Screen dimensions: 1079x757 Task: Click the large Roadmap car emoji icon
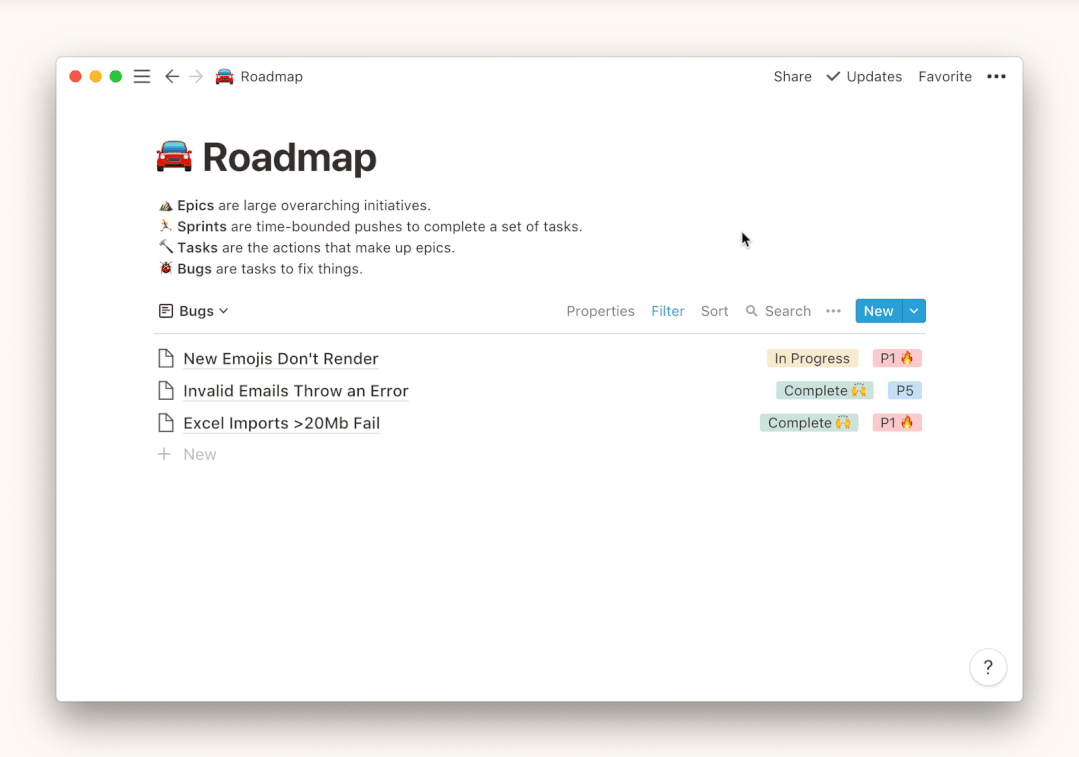pyautogui.click(x=174, y=158)
